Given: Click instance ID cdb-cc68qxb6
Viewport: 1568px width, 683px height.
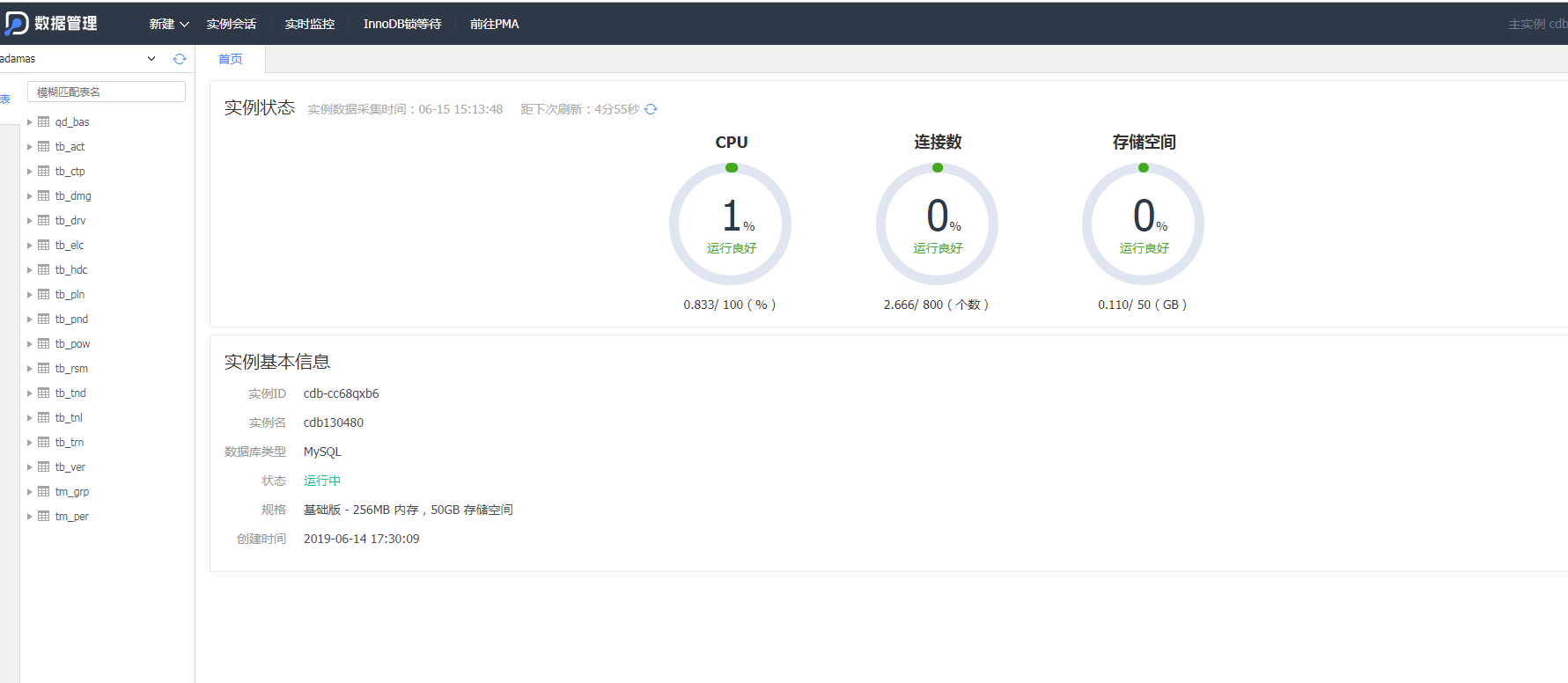Looking at the screenshot, I should [x=342, y=393].
